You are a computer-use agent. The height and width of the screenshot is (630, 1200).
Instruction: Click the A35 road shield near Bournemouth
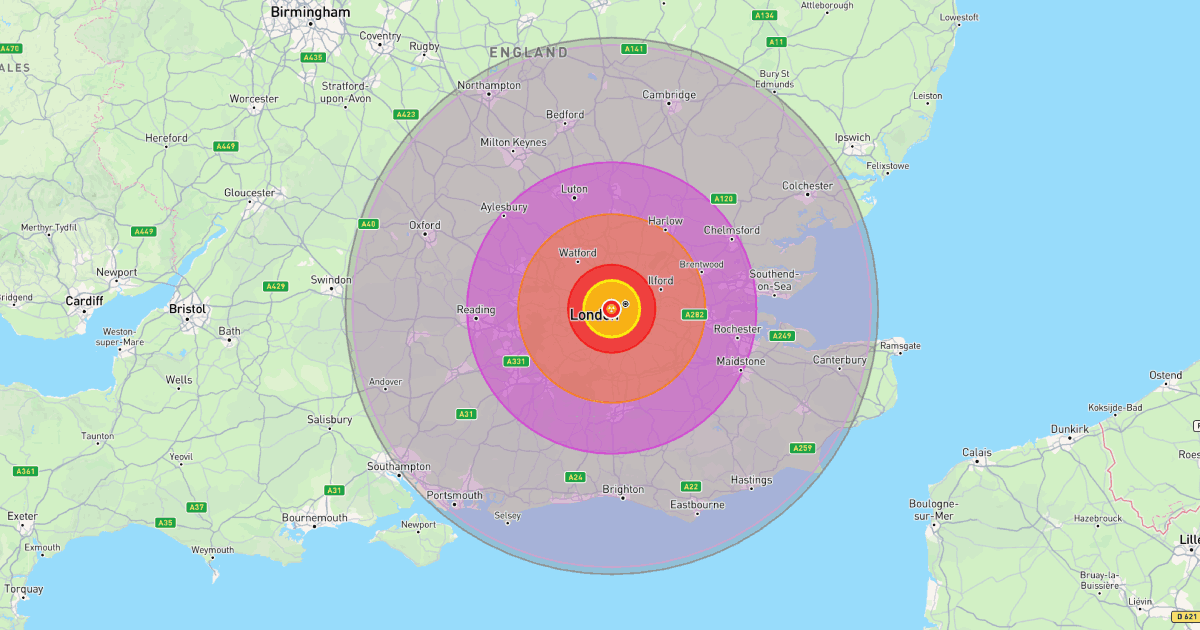pos(165,522)
